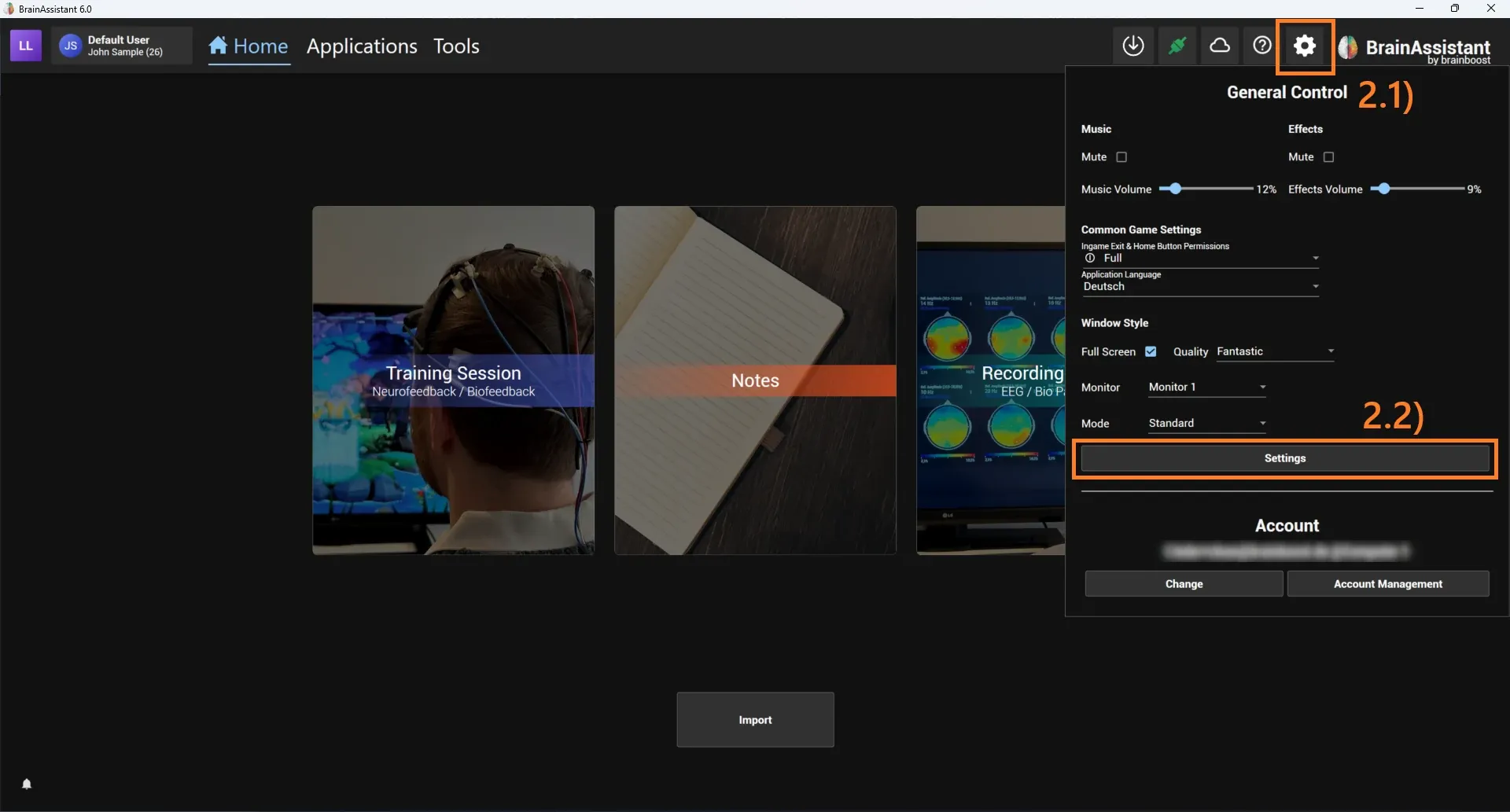Open the cloud sync icon
The height and width of the screenshot is (812, 1510).
1220,46
